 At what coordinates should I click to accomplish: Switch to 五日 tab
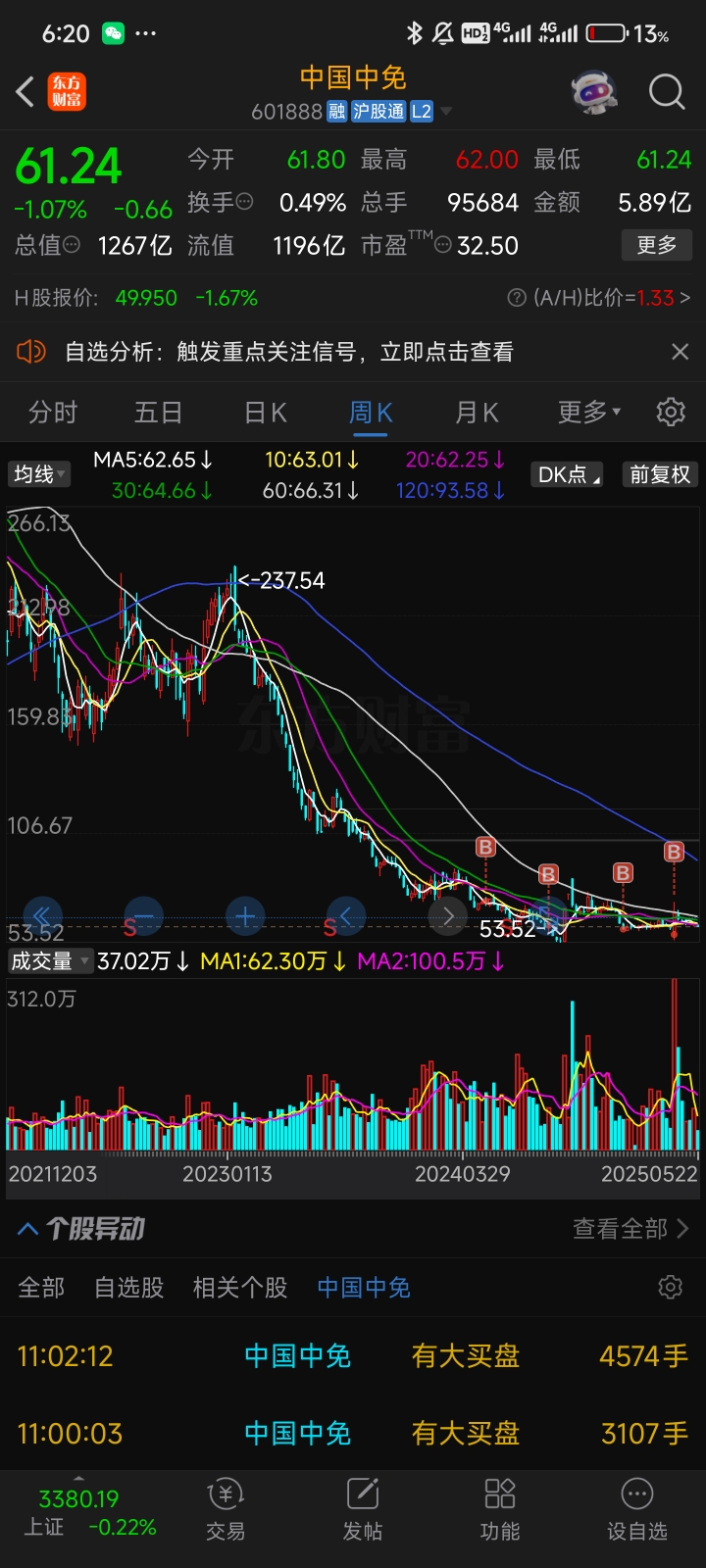click(x=159, y=413)
